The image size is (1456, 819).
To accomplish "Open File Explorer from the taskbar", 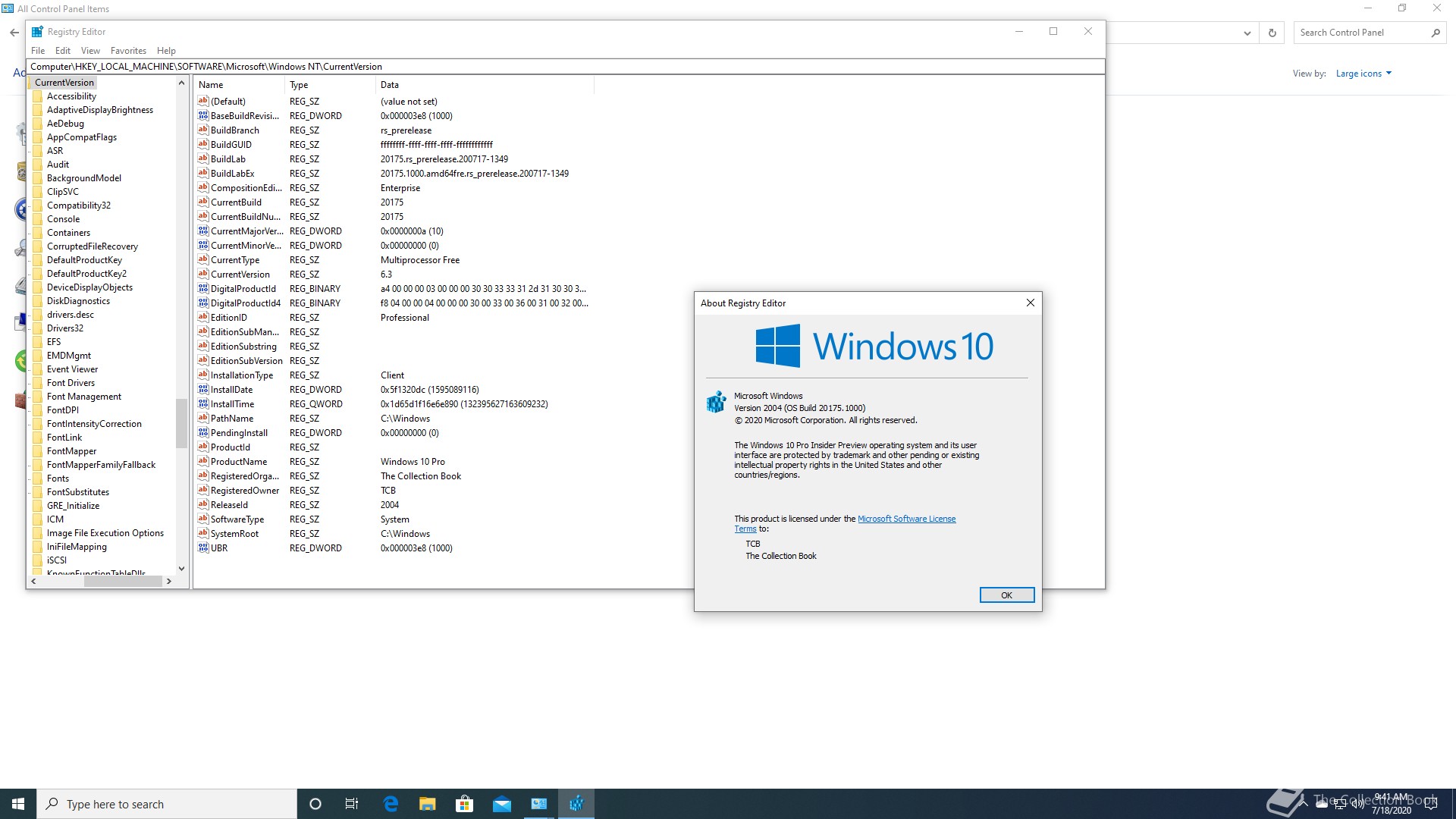I will 428,804.
